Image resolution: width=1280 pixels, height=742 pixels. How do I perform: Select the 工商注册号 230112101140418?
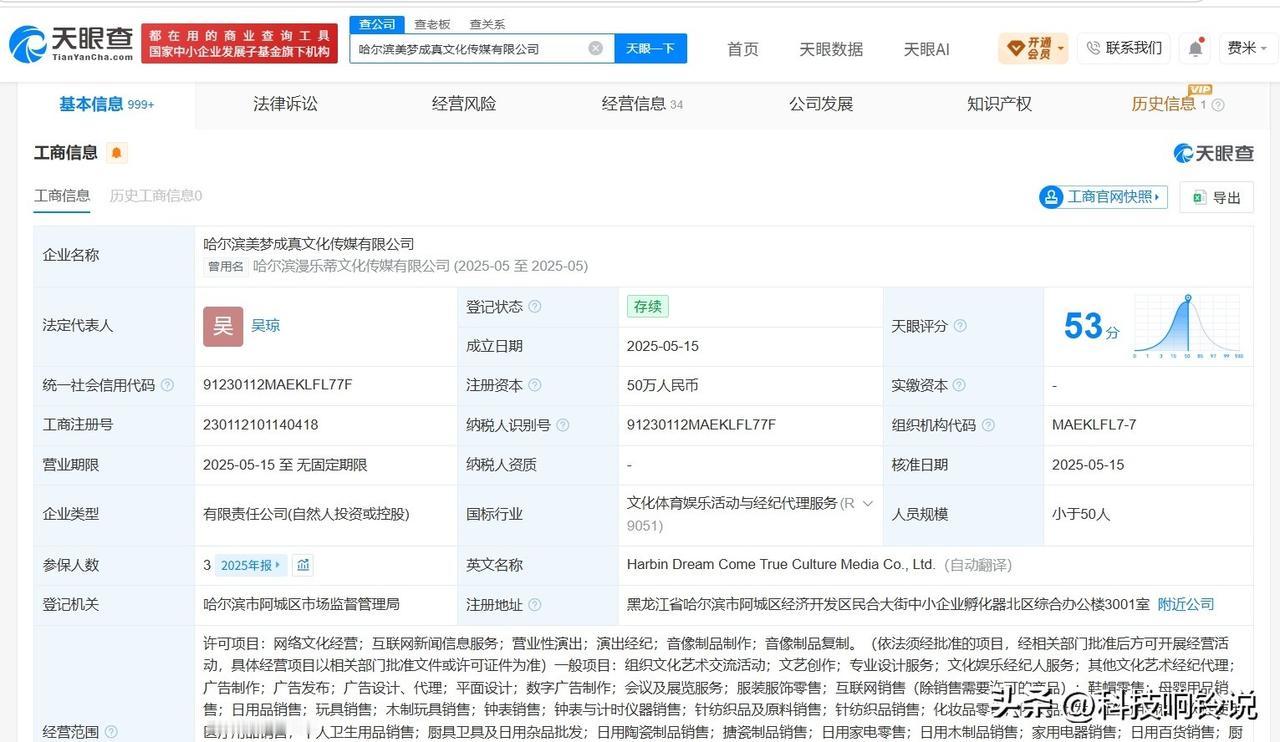(261, 425)
